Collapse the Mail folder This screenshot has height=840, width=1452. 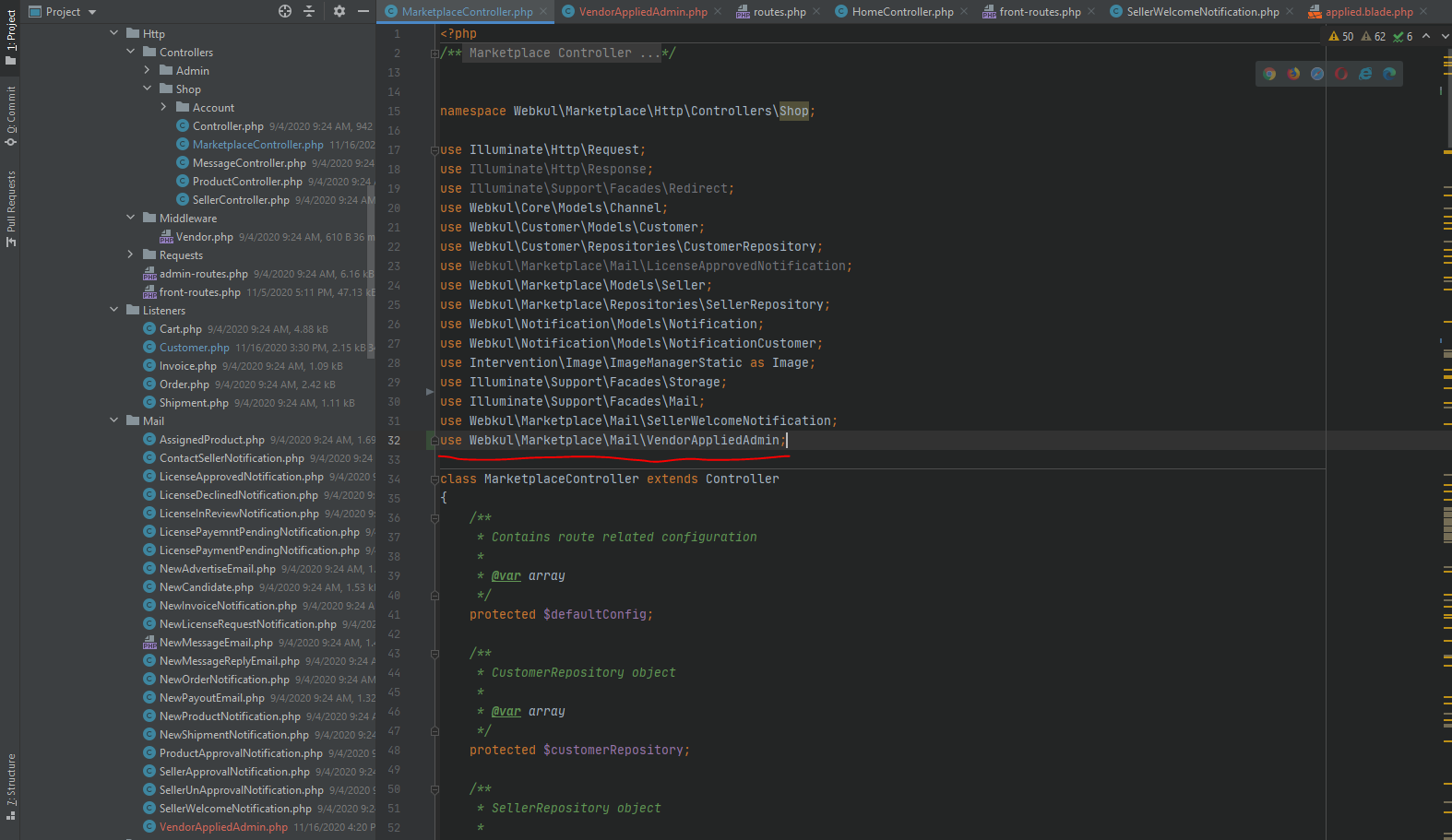[114, 420]
